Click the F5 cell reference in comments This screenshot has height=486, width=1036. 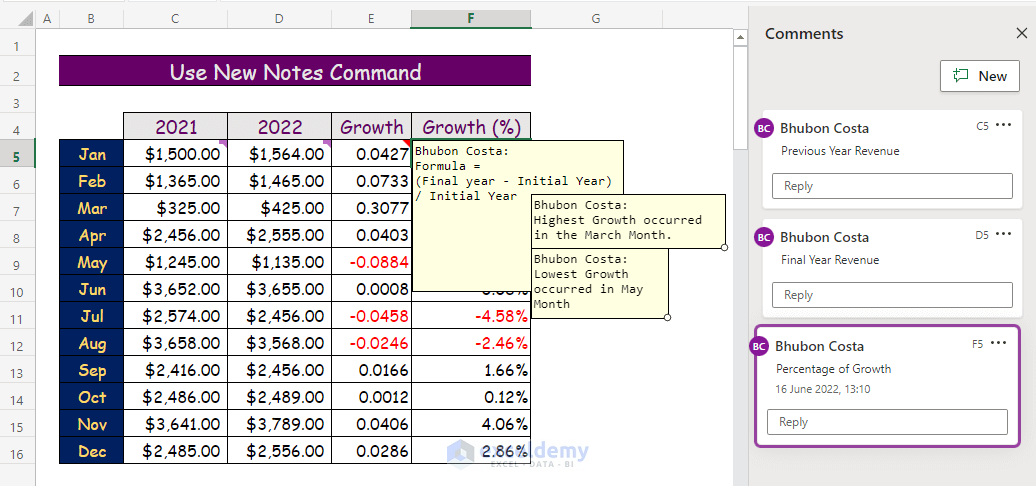(978, 343)
